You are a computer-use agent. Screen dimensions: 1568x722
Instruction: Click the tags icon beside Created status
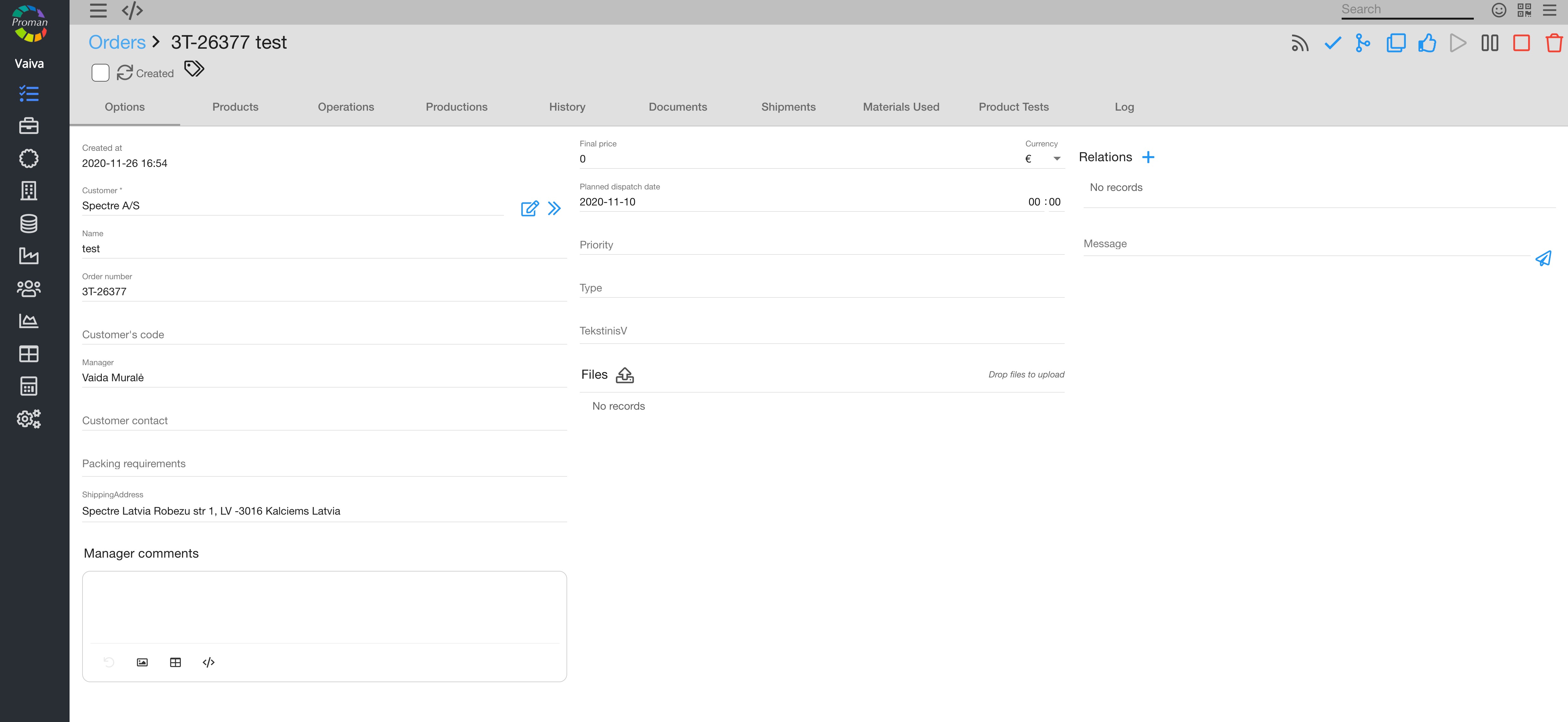(x=194, y=69)
